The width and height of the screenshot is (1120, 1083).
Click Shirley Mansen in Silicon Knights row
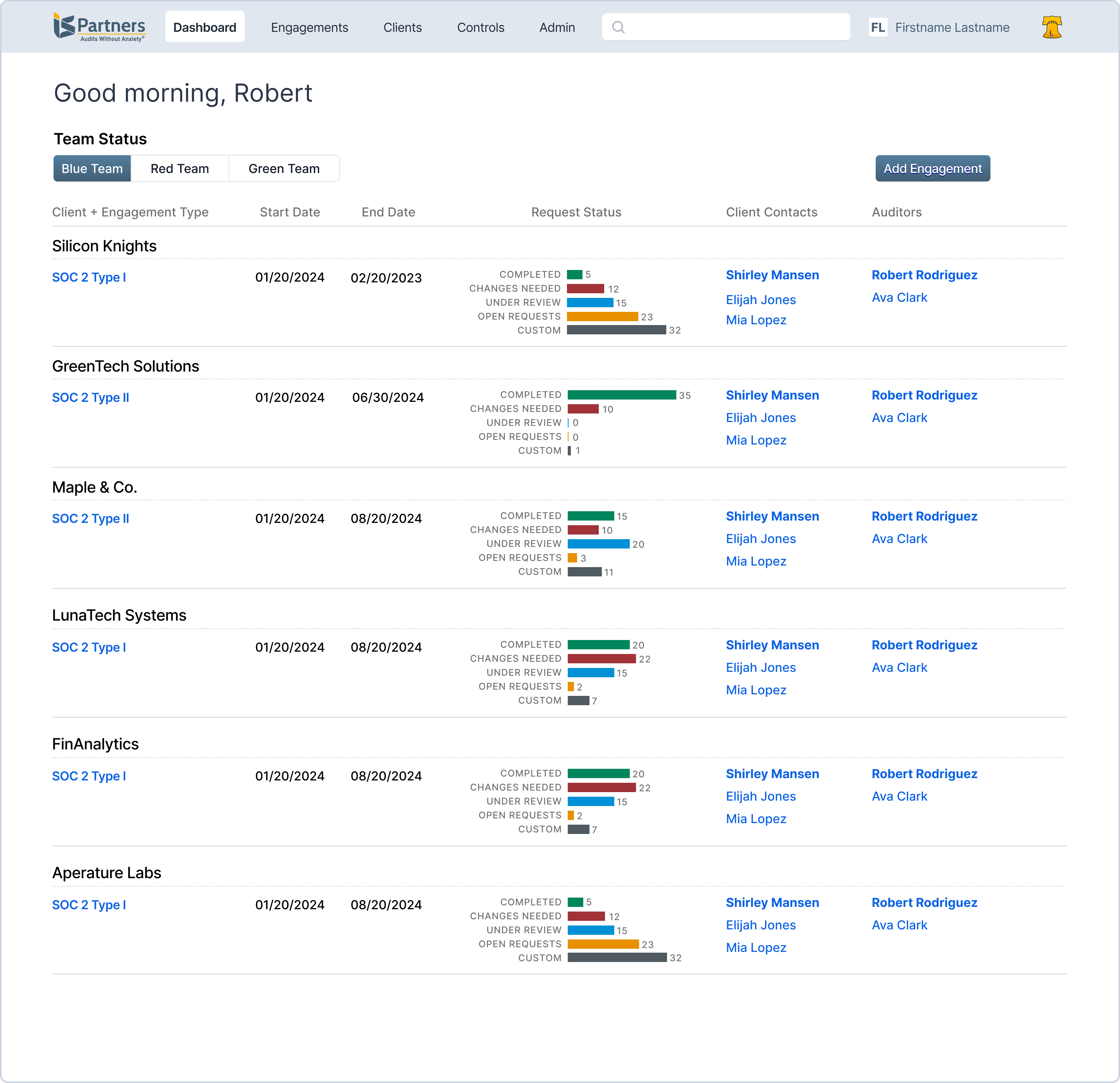coord(772,275)
